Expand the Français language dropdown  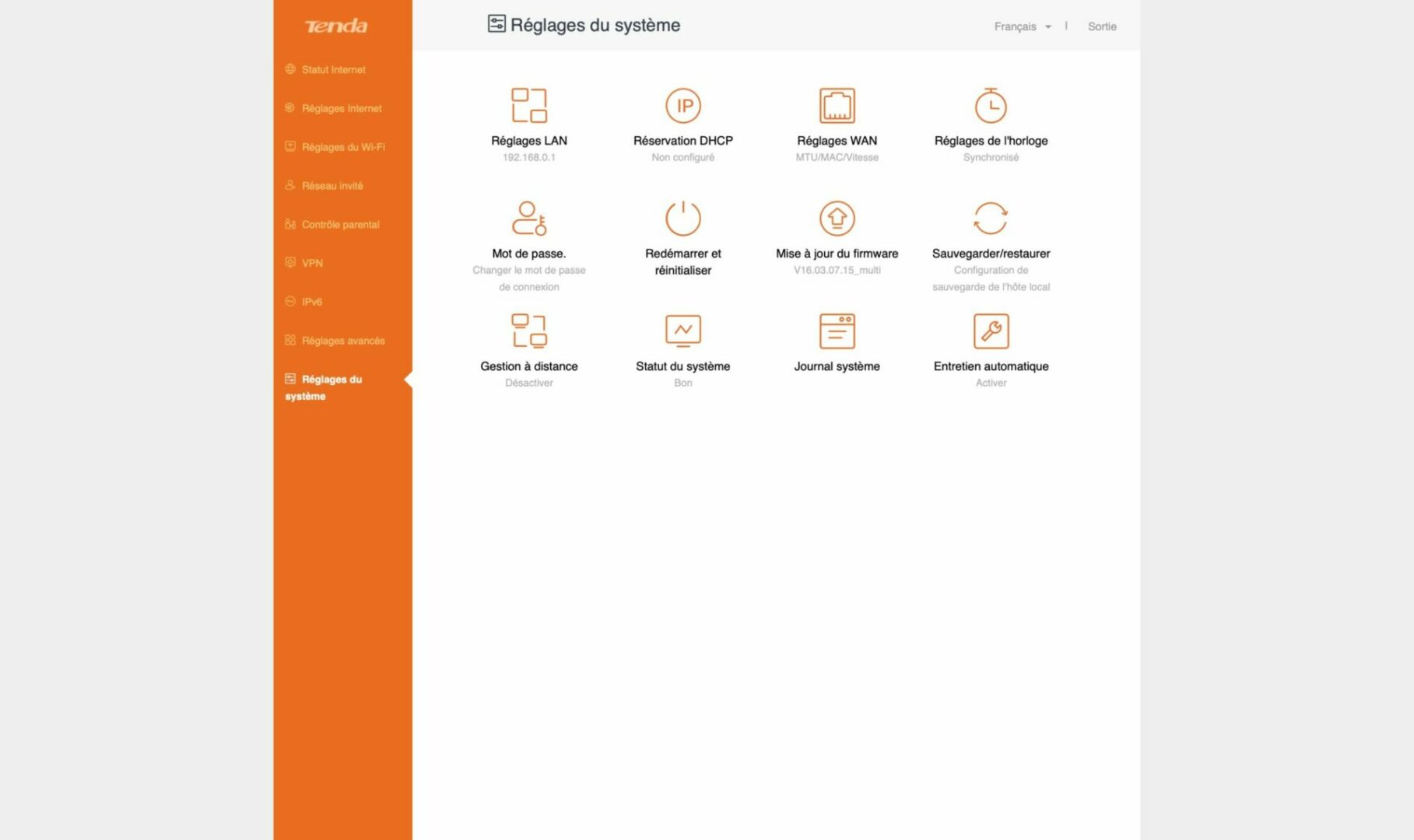[x=1022, y=26]
